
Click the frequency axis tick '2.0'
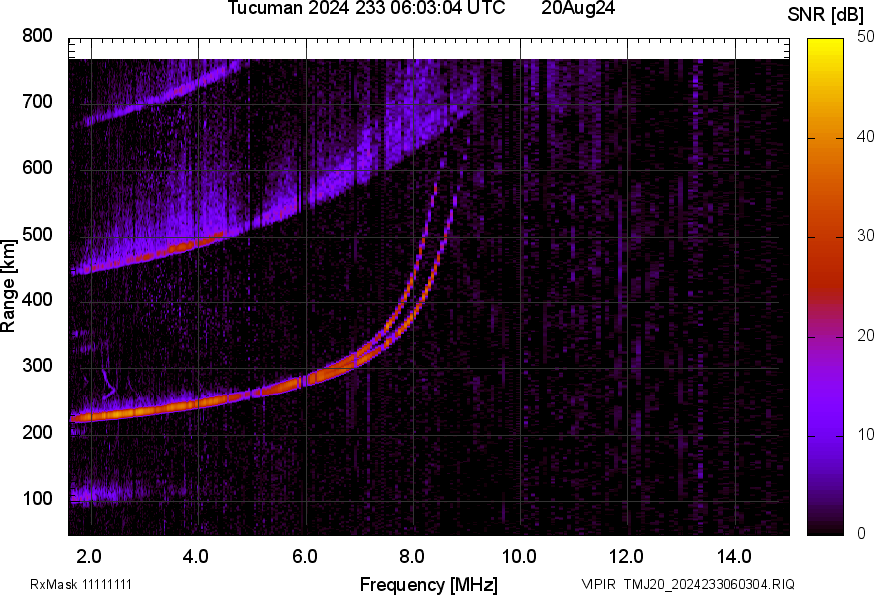89,557
